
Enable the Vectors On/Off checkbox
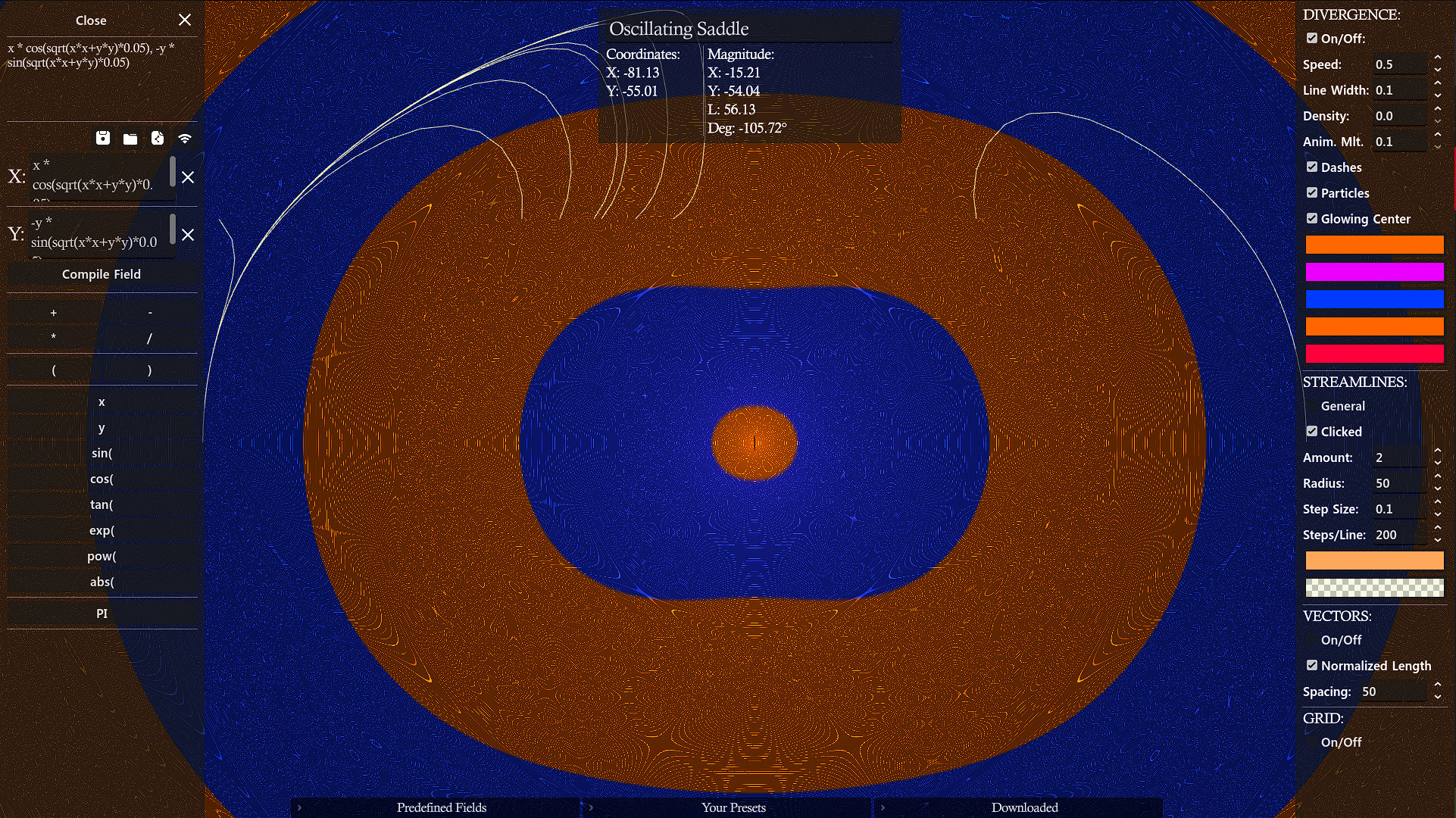1312,640
